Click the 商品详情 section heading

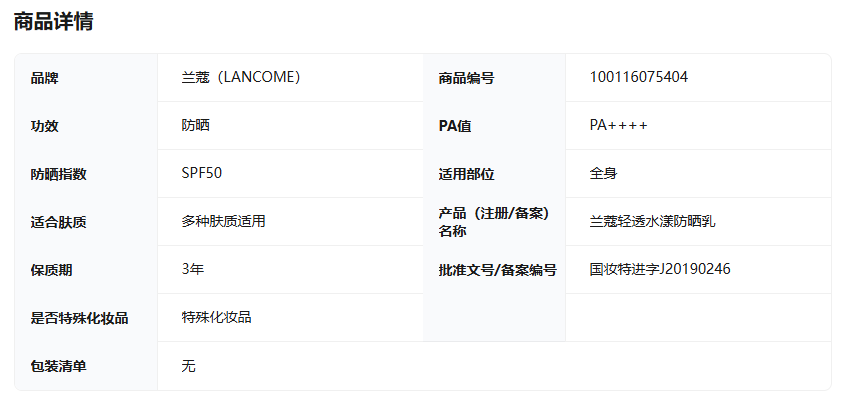[x=53, y=21]
